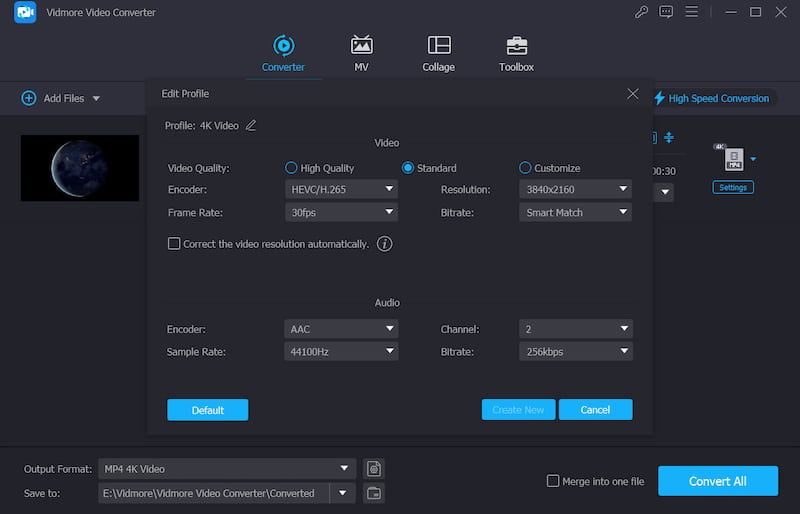Enable Correct the video resolution automatically
The height and width of the screenshot is (514, 800).
click(x=174, y=244)
